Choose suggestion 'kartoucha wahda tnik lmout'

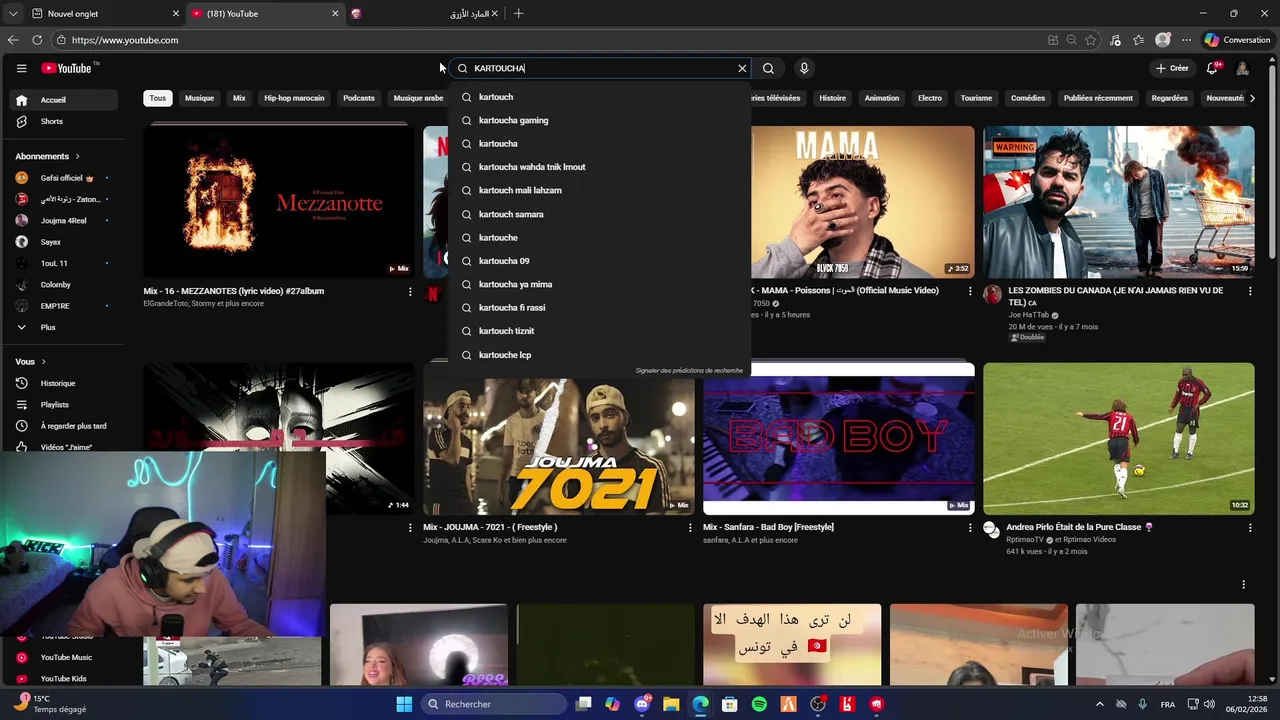pos(600,167)
